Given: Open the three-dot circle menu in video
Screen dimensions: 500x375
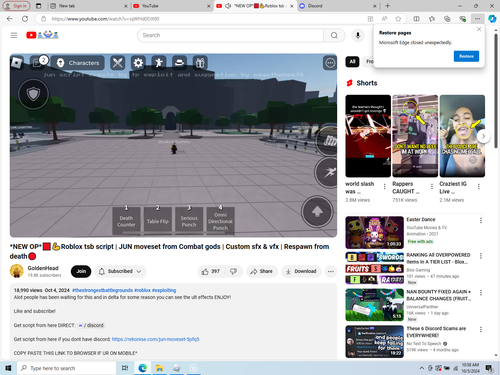Looking at the screenshot, I should (x=330, y=63).
